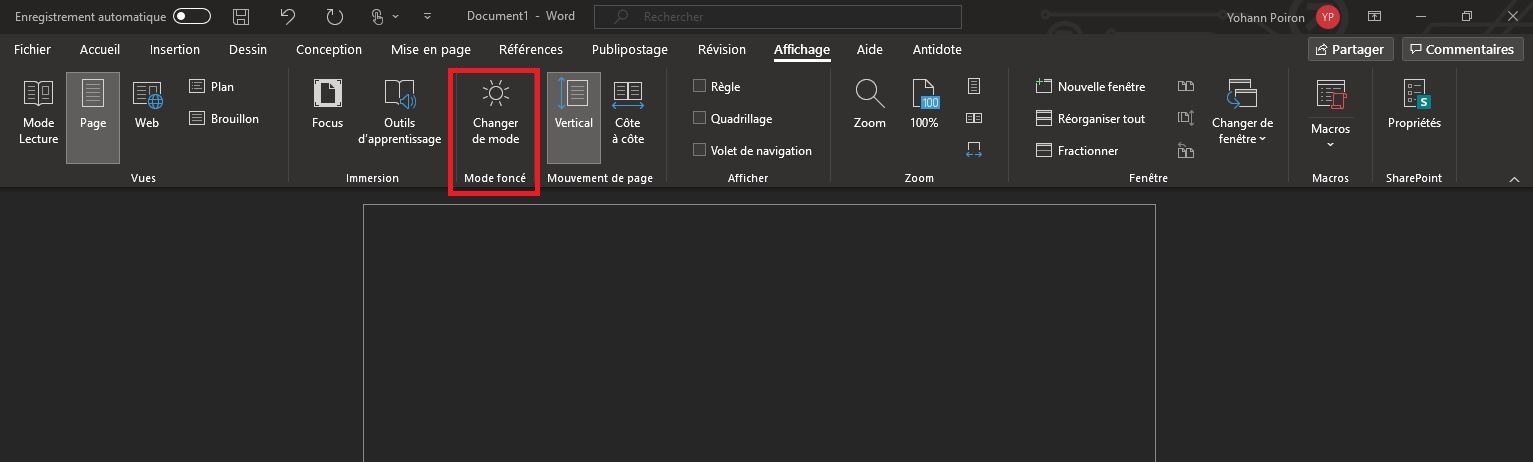Switch to the Révision tab
The image size is (1533, 462).
(x=722, y=50)
